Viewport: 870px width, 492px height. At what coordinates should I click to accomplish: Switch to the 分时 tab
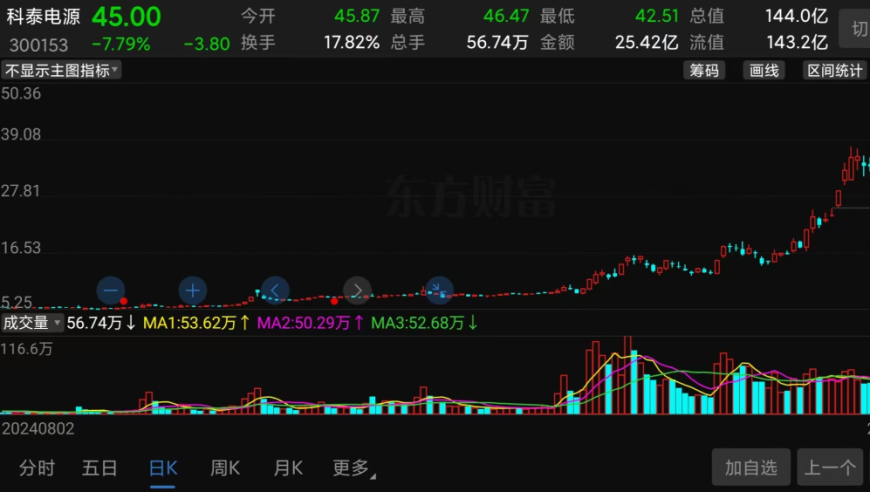(37, 468)
